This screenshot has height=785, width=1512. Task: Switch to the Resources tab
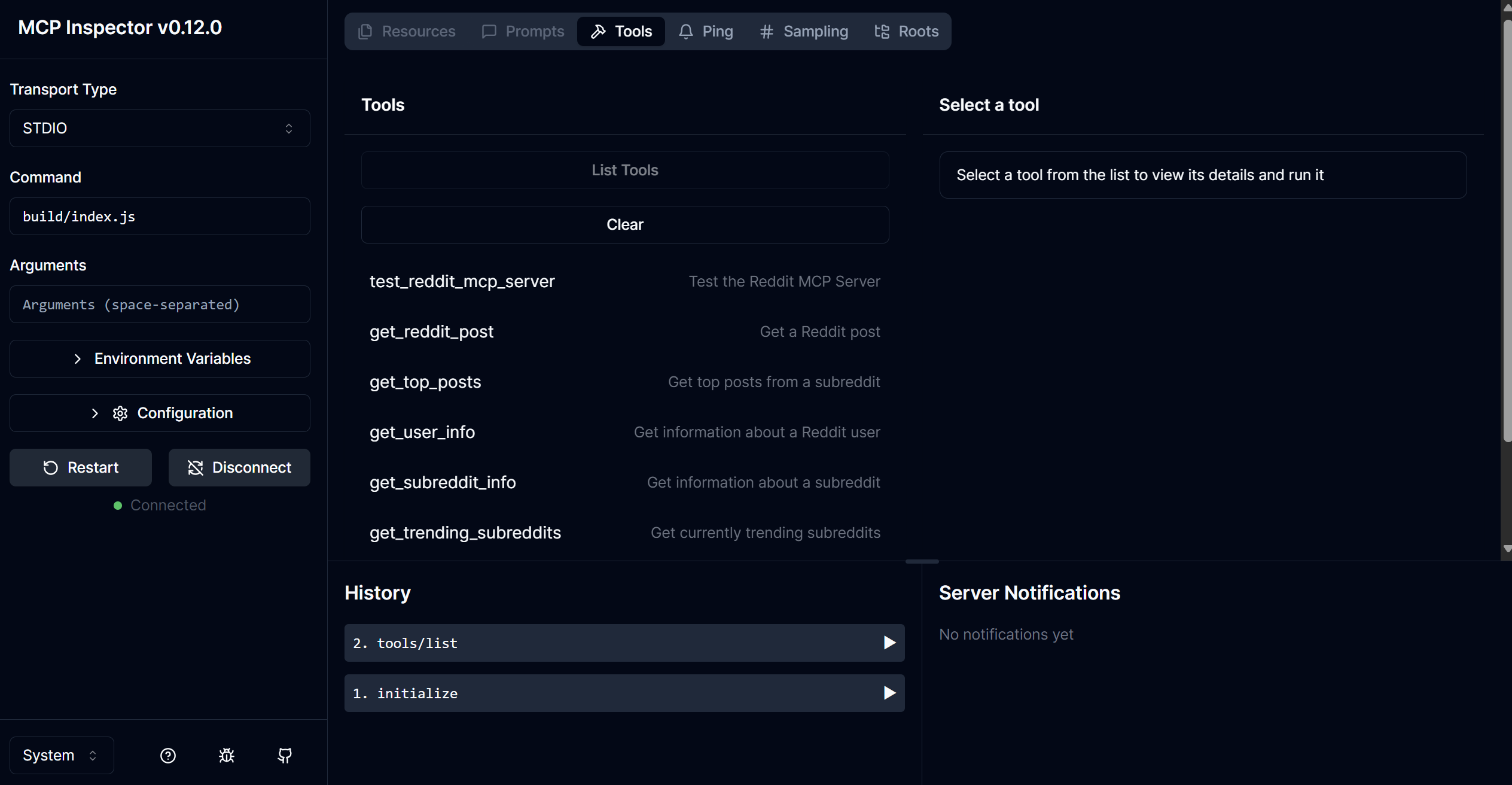[x=407, y=31]
